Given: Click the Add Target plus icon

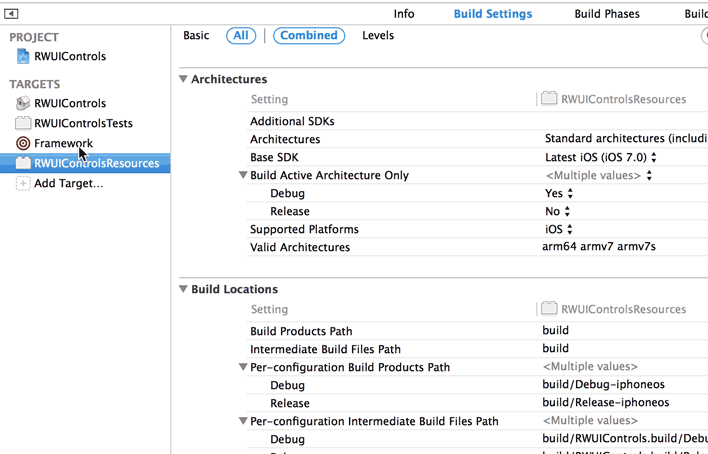Looking at the screenshot, I should pos(23,183).
